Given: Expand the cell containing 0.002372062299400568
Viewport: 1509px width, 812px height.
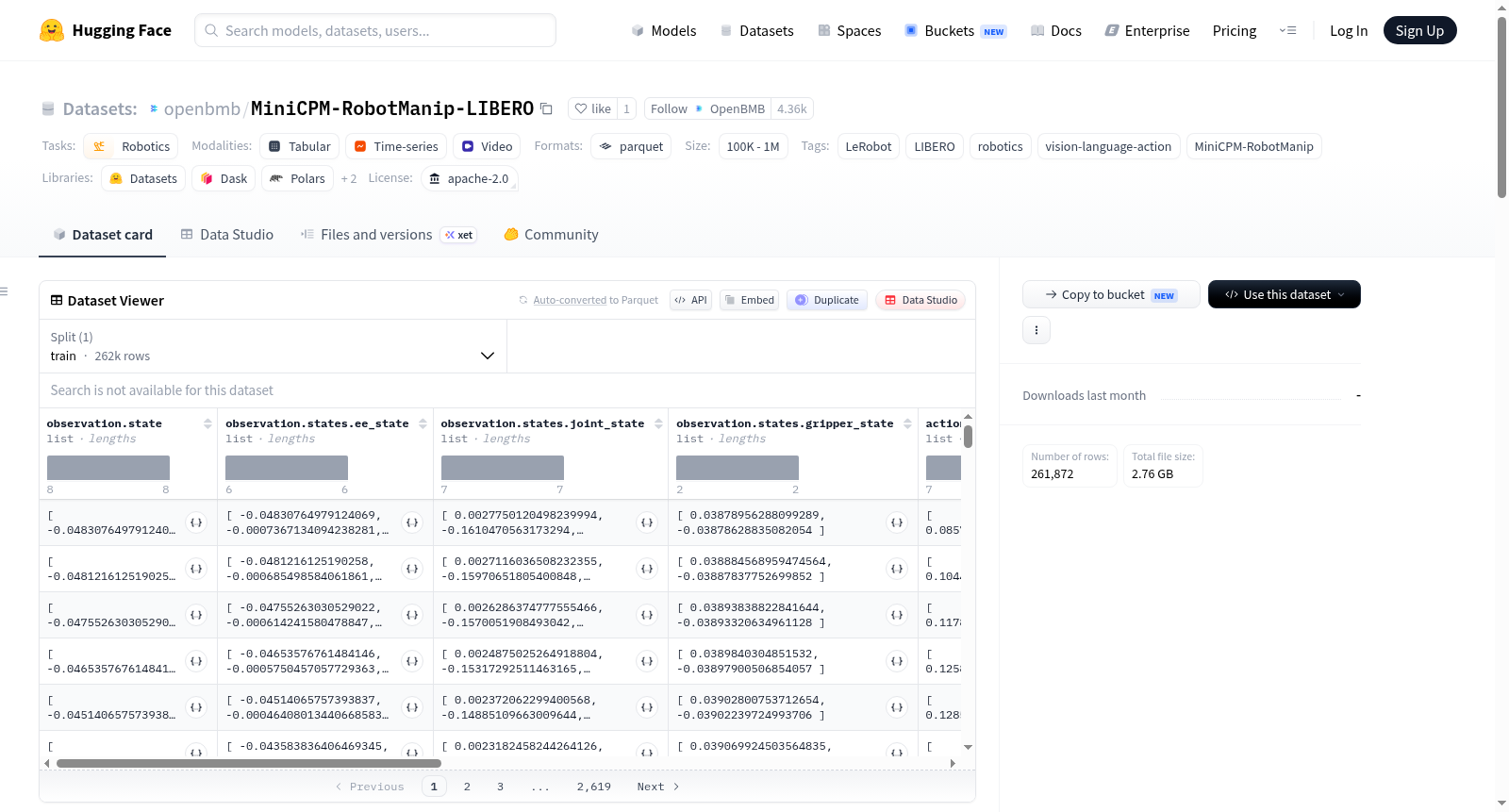Looking at the screenshot, I should click(647, 707).
